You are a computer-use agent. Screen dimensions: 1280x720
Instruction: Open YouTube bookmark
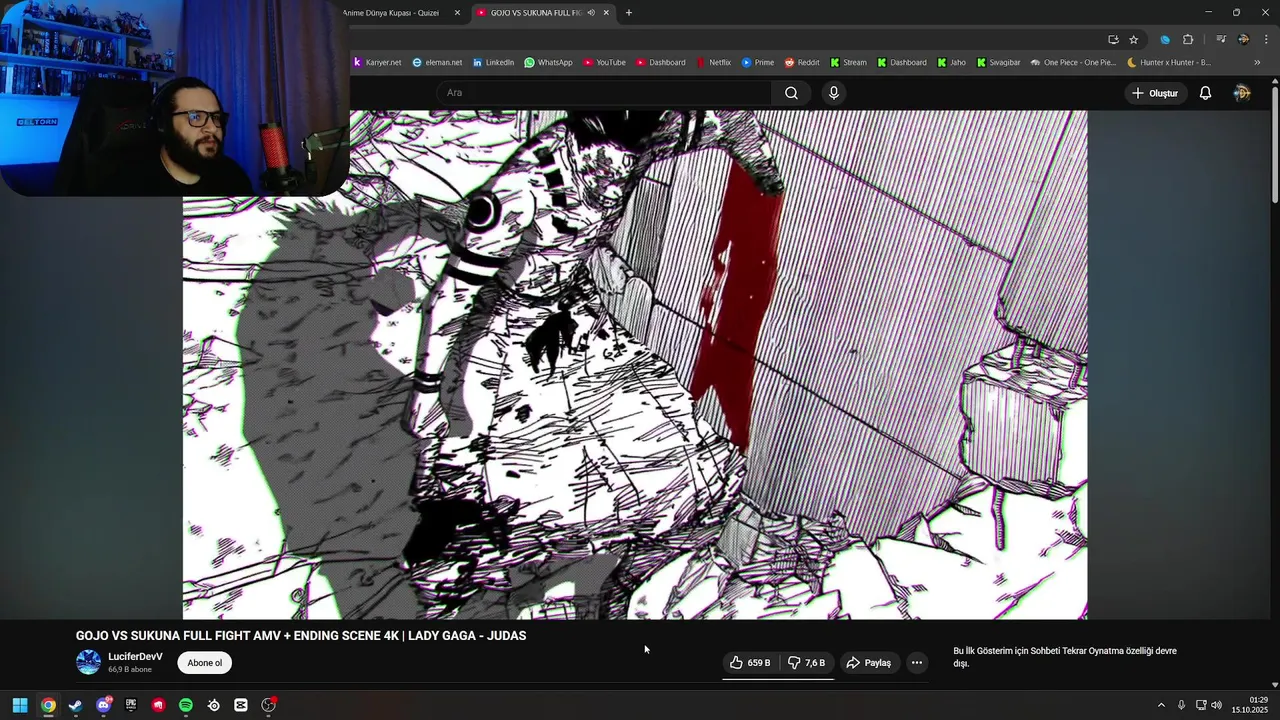click(x=604, y=62)
